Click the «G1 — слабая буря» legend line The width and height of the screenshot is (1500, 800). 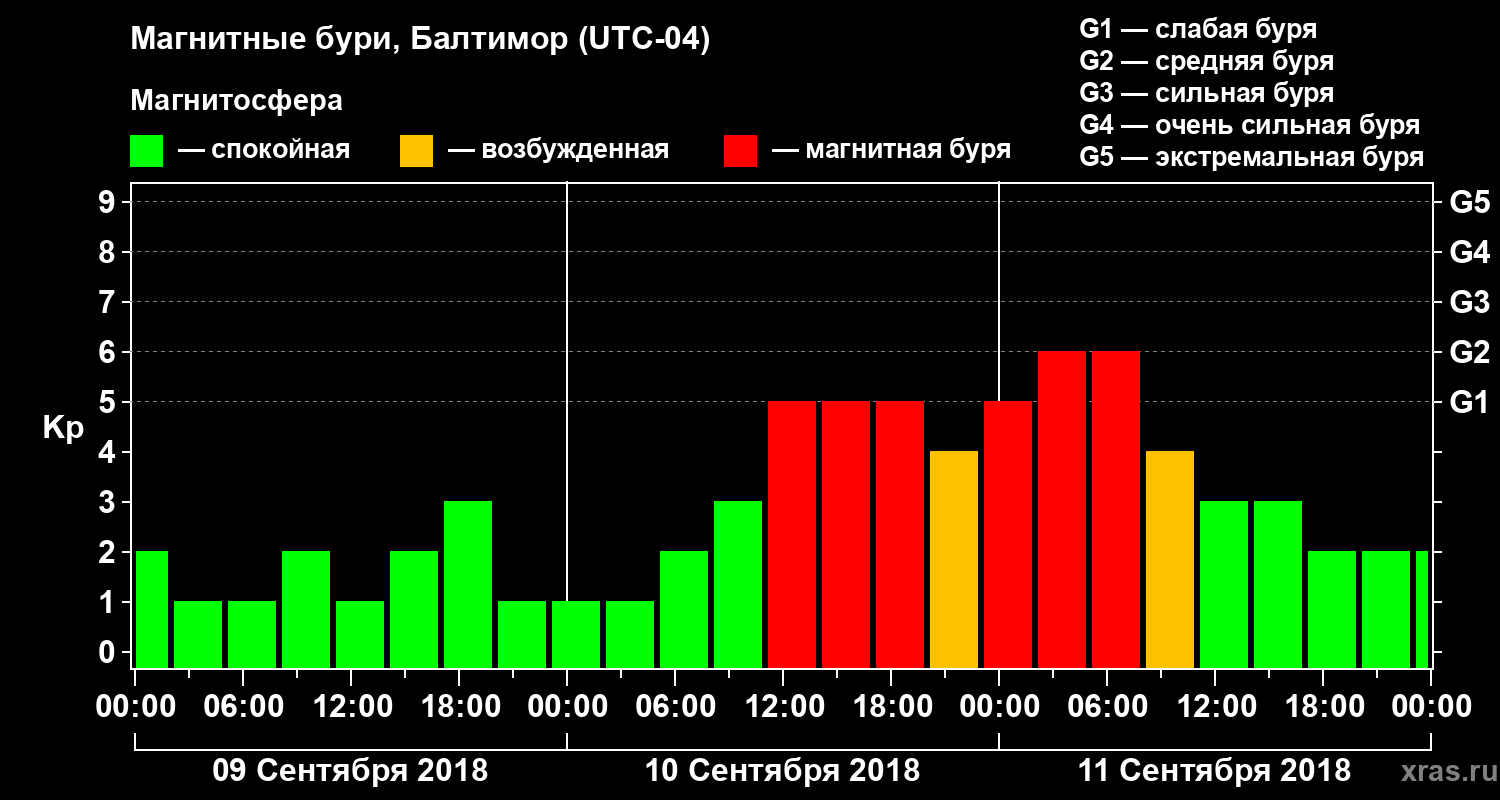(x=1198, y=29)
